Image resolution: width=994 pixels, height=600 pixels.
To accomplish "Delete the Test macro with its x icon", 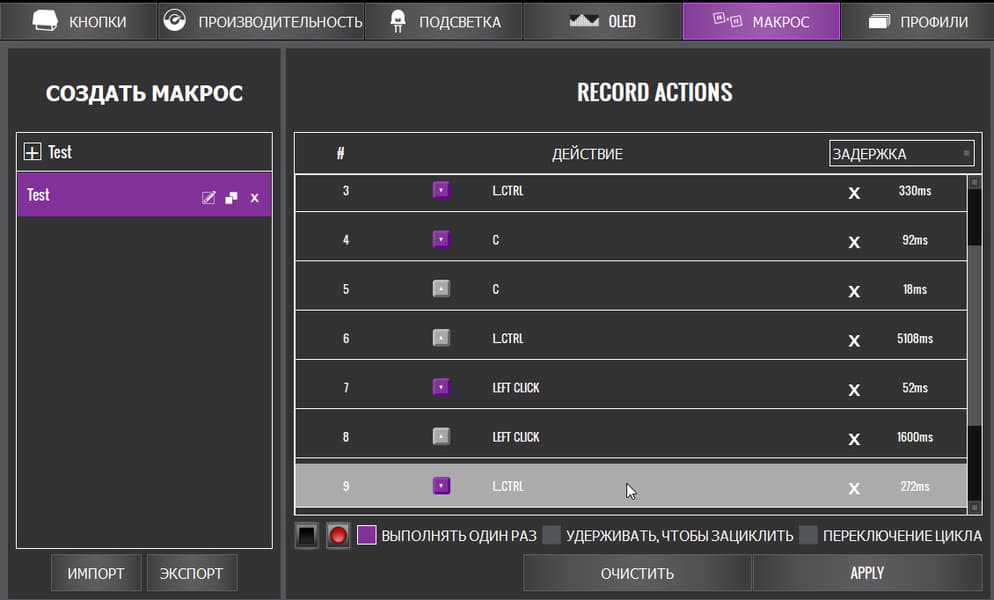I will click(x=254, y=198).
